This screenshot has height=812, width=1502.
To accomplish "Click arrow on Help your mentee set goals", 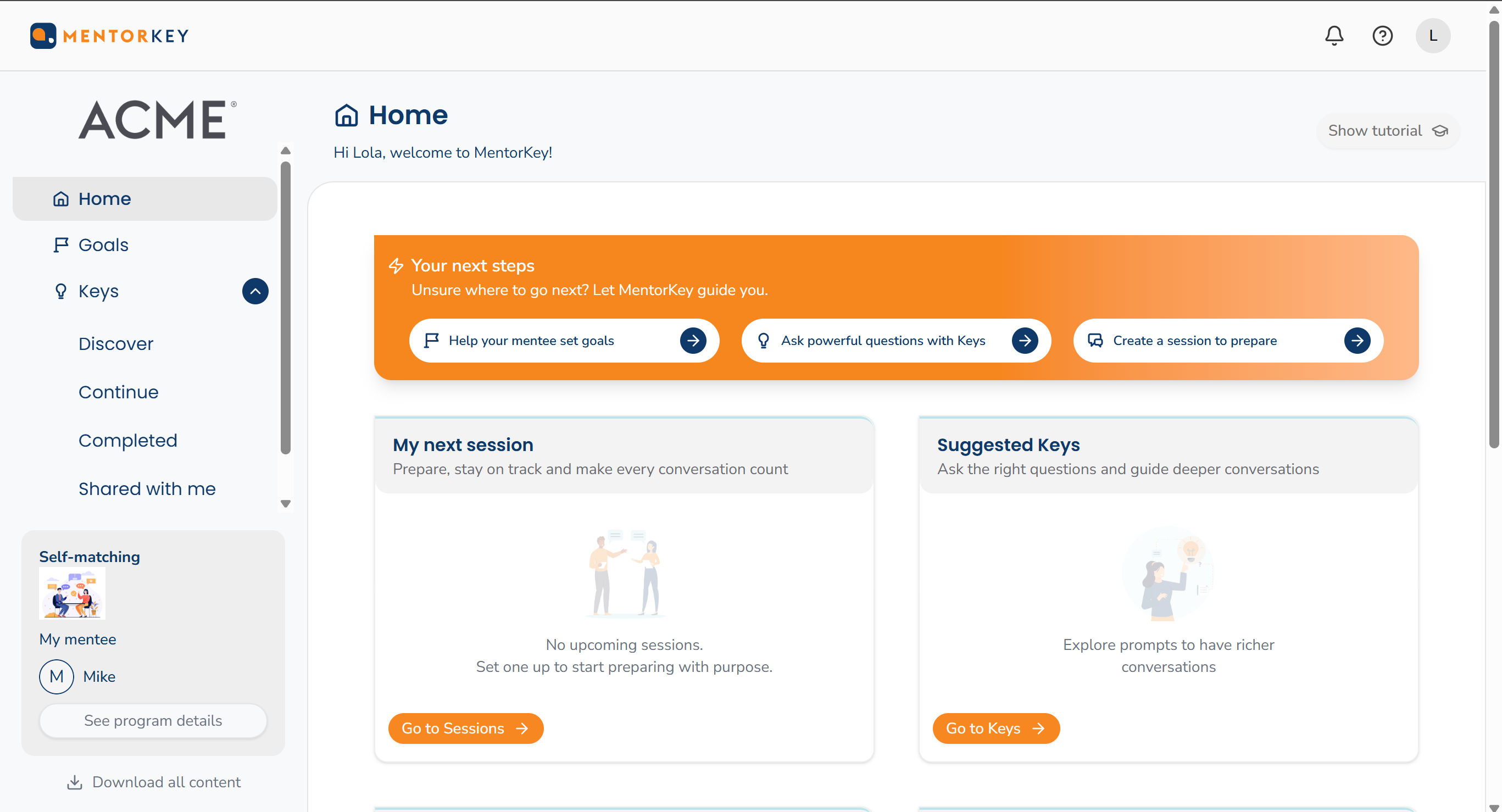I will point(693,341).
